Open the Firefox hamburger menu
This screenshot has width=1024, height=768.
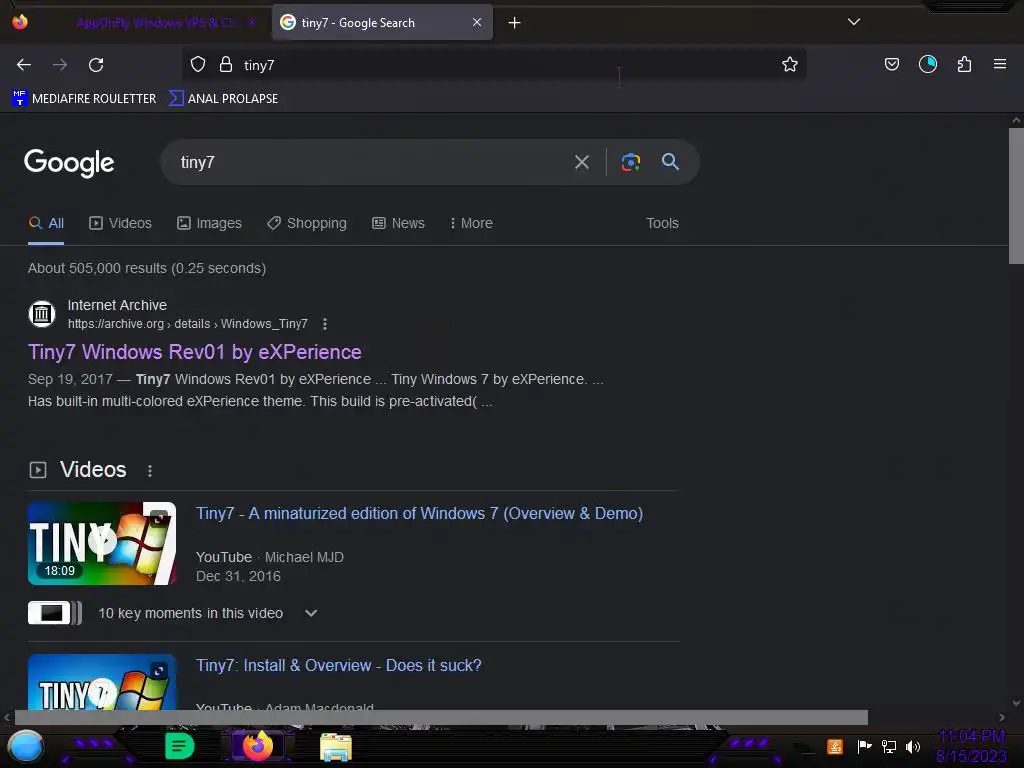coord(999,64)
